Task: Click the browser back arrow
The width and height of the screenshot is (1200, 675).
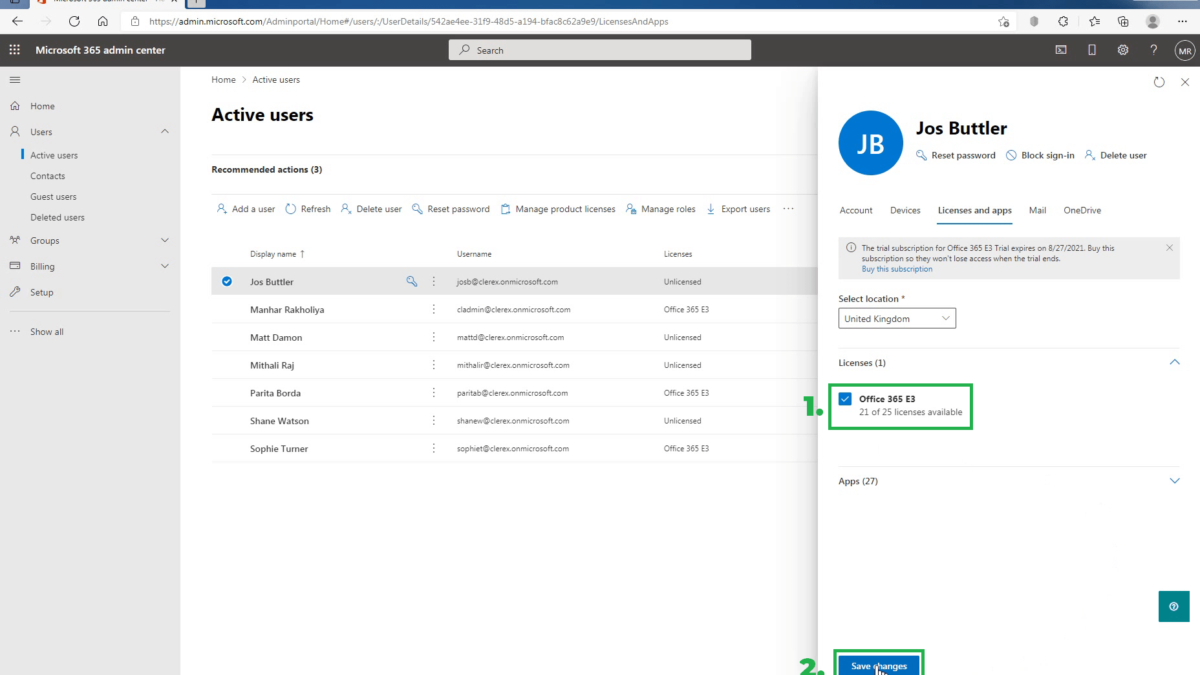Action: [17, 21]
